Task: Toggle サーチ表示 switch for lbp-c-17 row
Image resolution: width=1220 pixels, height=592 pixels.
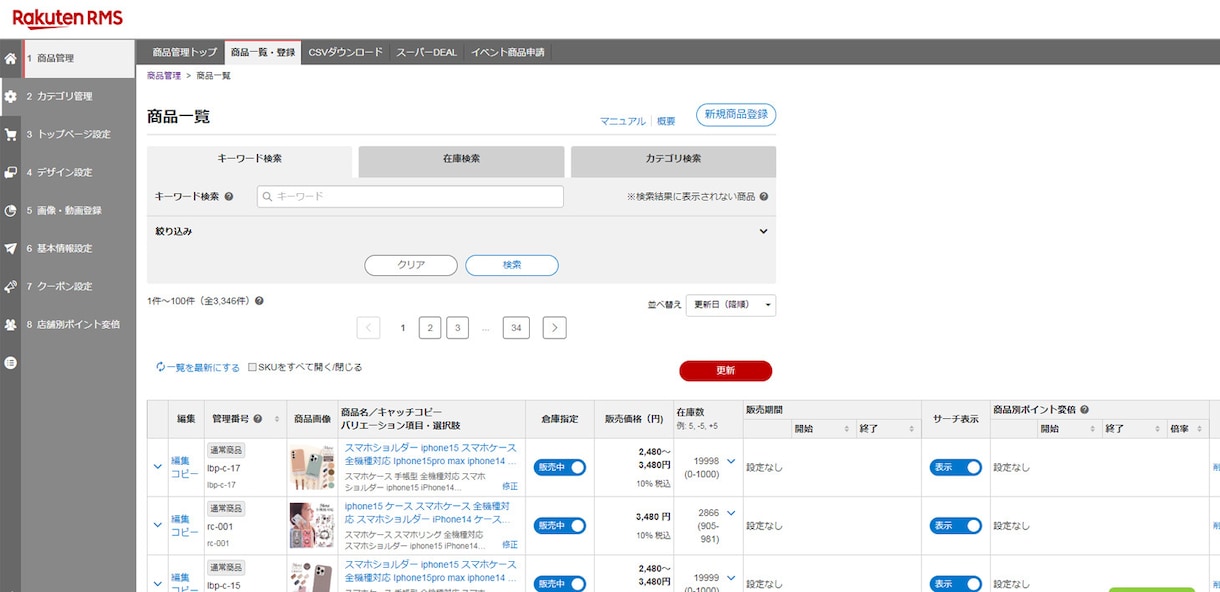Action: click(956, 467)
